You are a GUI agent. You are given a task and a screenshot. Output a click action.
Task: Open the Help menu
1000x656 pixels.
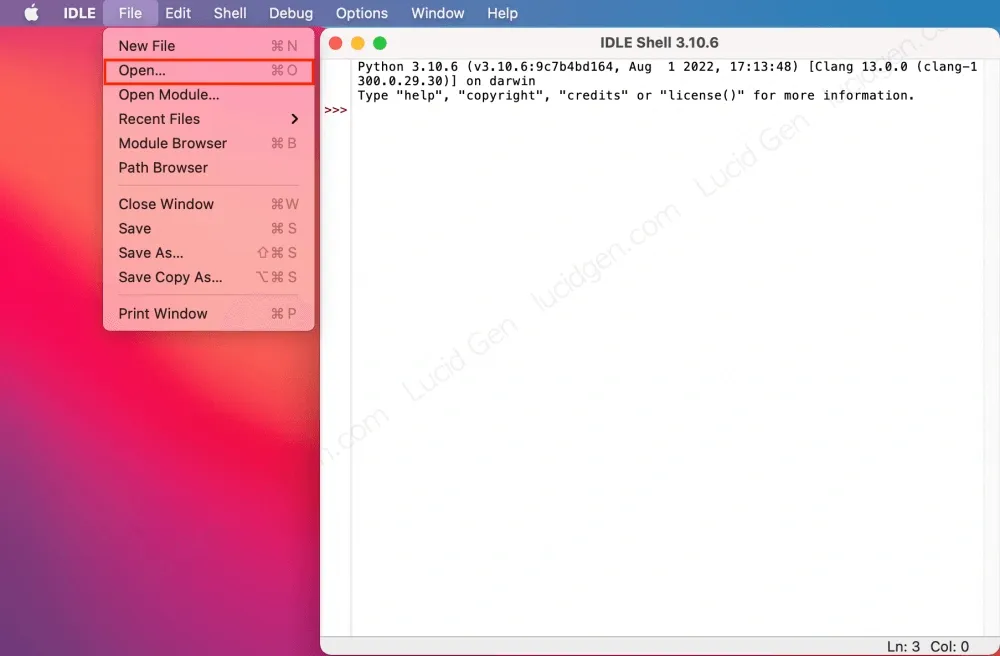[x=502, y=13]
